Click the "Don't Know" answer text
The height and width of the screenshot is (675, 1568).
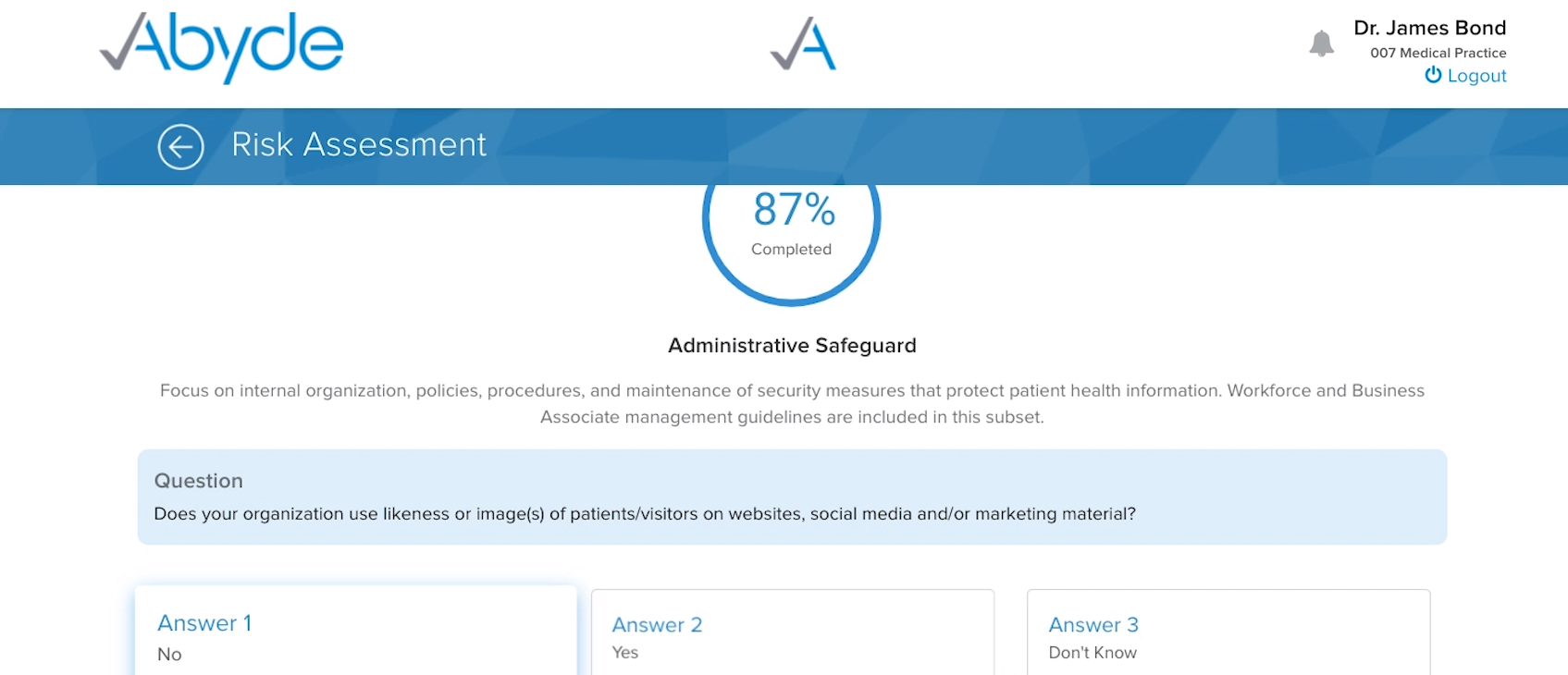[x=1093, y=653]
